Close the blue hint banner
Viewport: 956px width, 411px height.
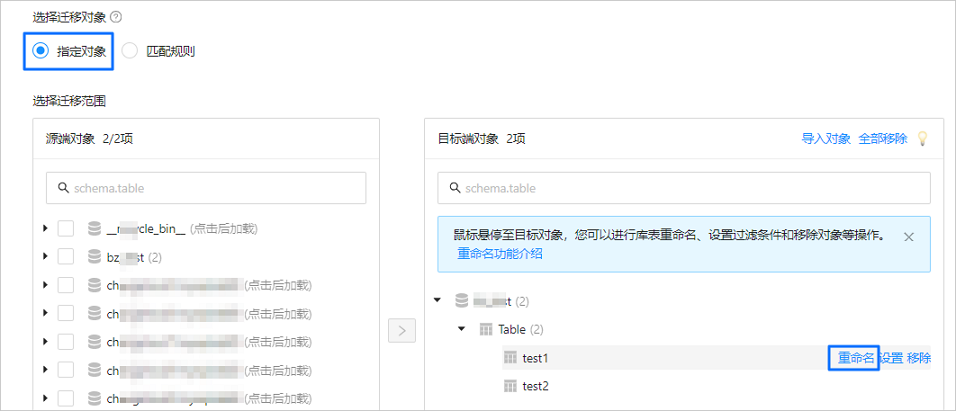click(x=908, y=237)
